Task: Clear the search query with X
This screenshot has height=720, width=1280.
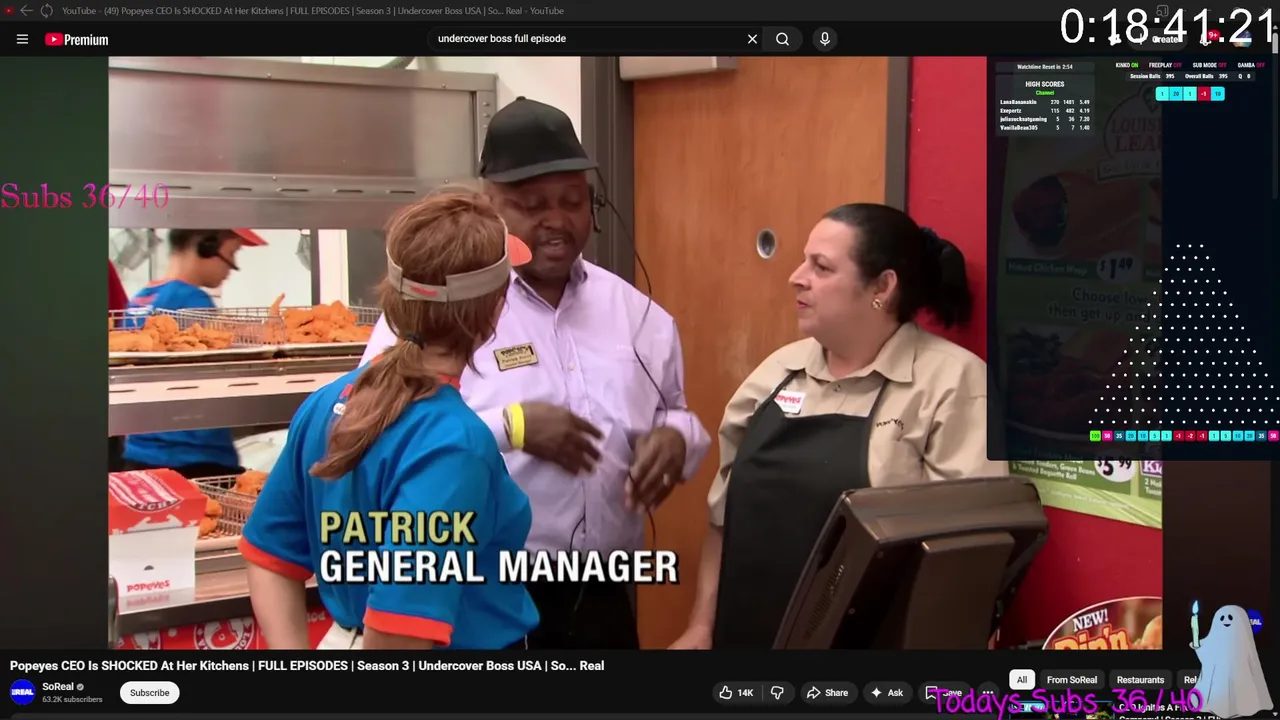Action: [x=752, y=39]
